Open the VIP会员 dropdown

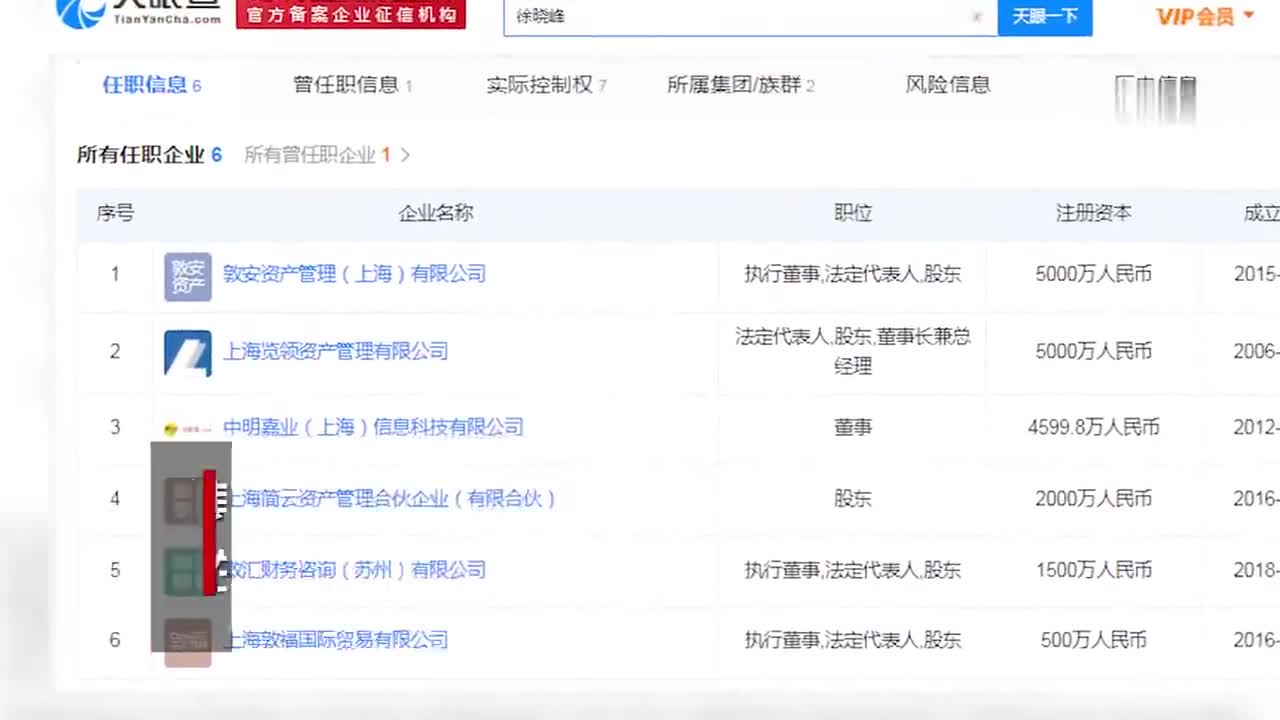tap(1204, 16)
